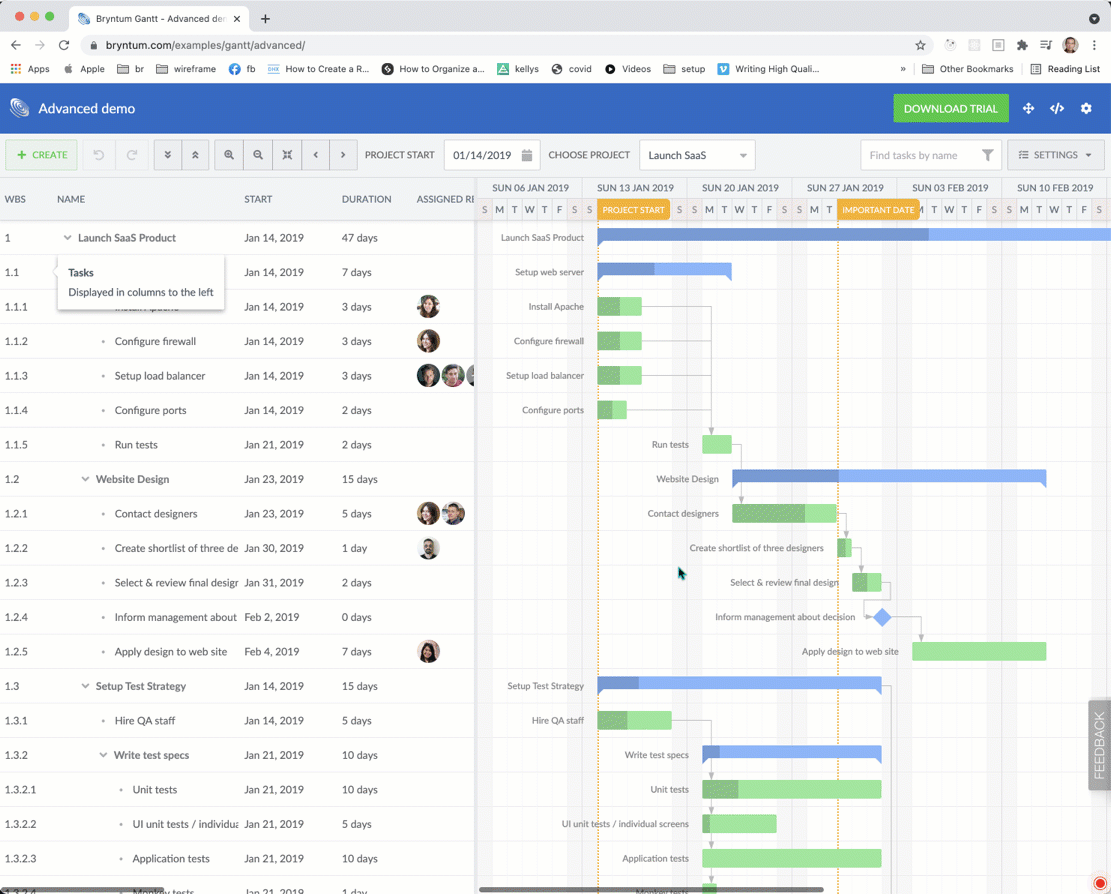This screenshot has height=894, width=1111.
Task: Open the Chrome profile avatar
Action: point(1071,45)
